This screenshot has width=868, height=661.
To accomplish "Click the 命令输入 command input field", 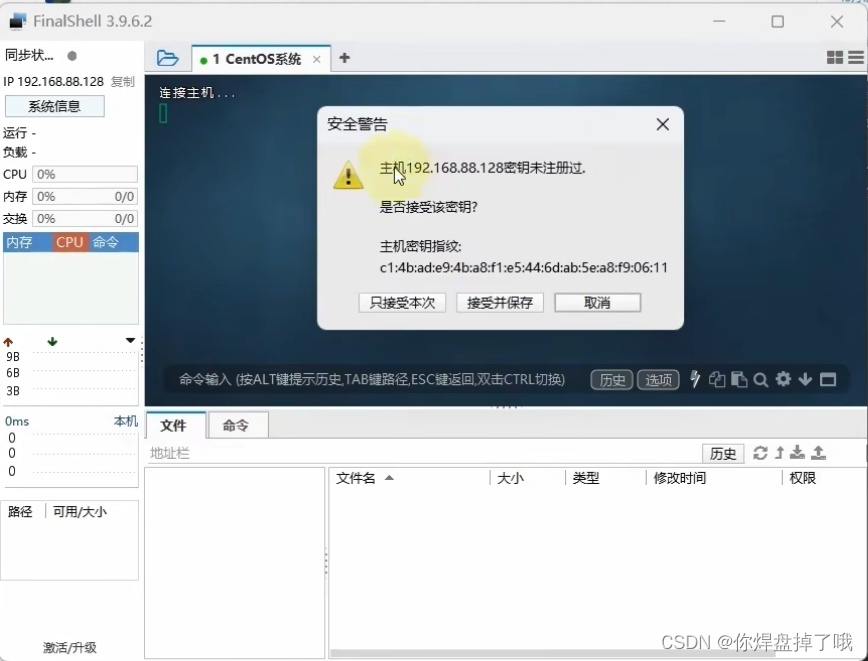I will point(372,380).
